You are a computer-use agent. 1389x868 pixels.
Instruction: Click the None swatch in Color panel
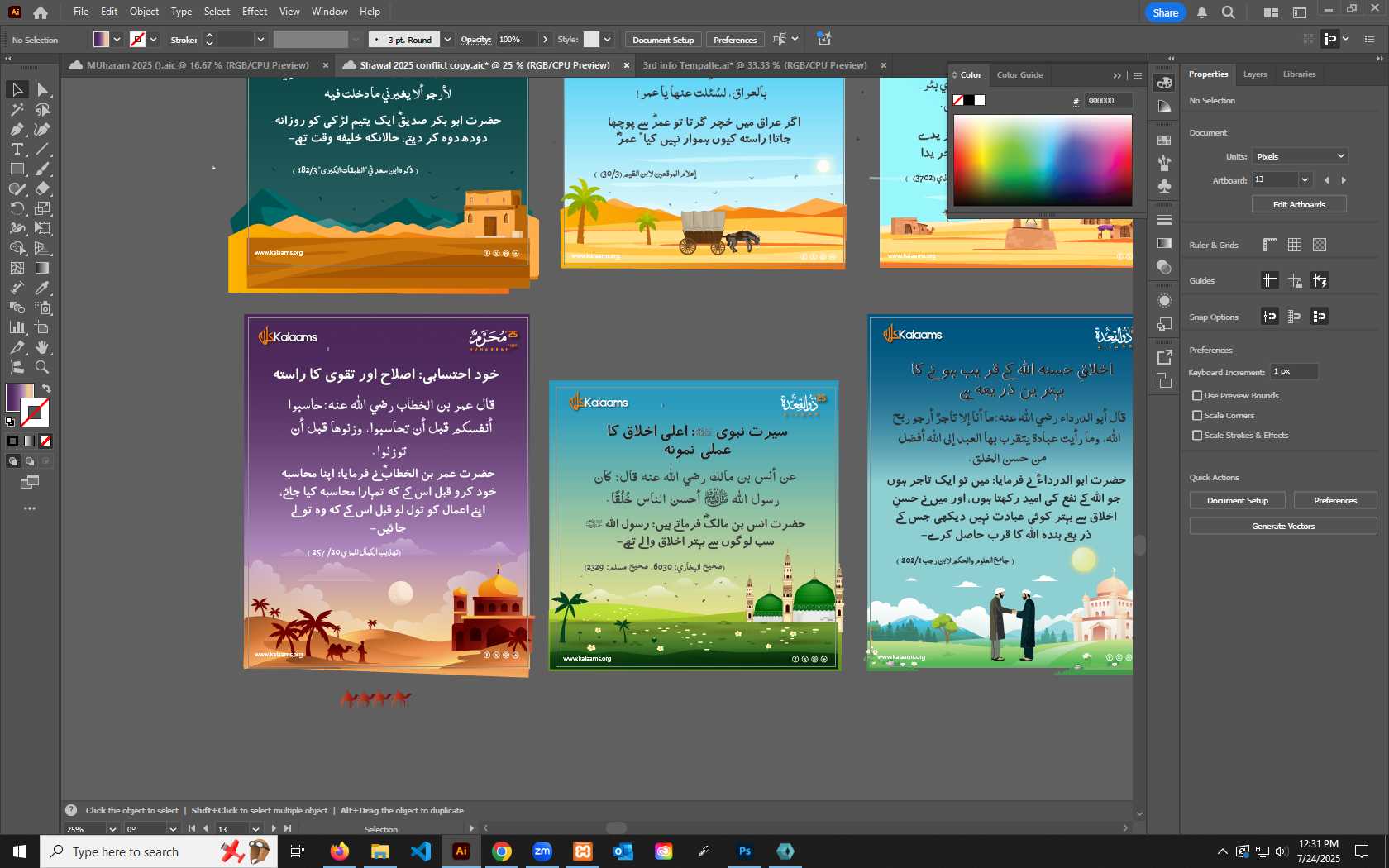click(x=958, y=101)
